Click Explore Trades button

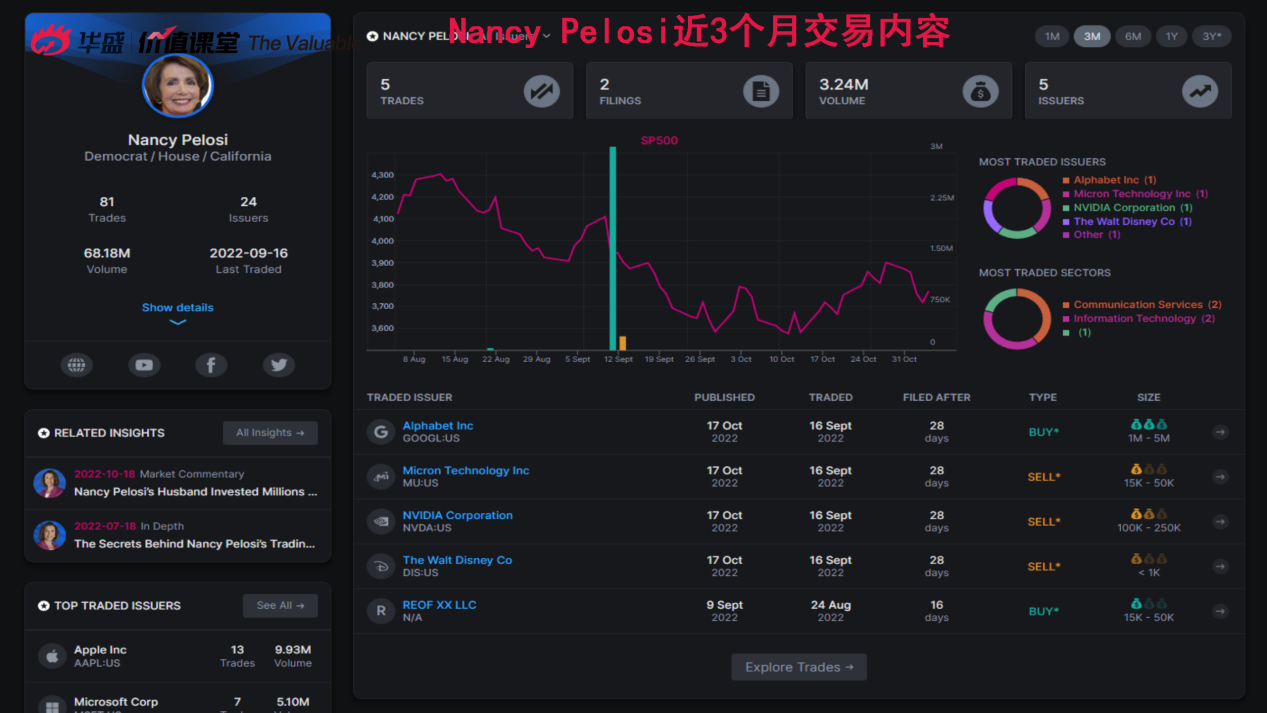click(x=799, y=667)
